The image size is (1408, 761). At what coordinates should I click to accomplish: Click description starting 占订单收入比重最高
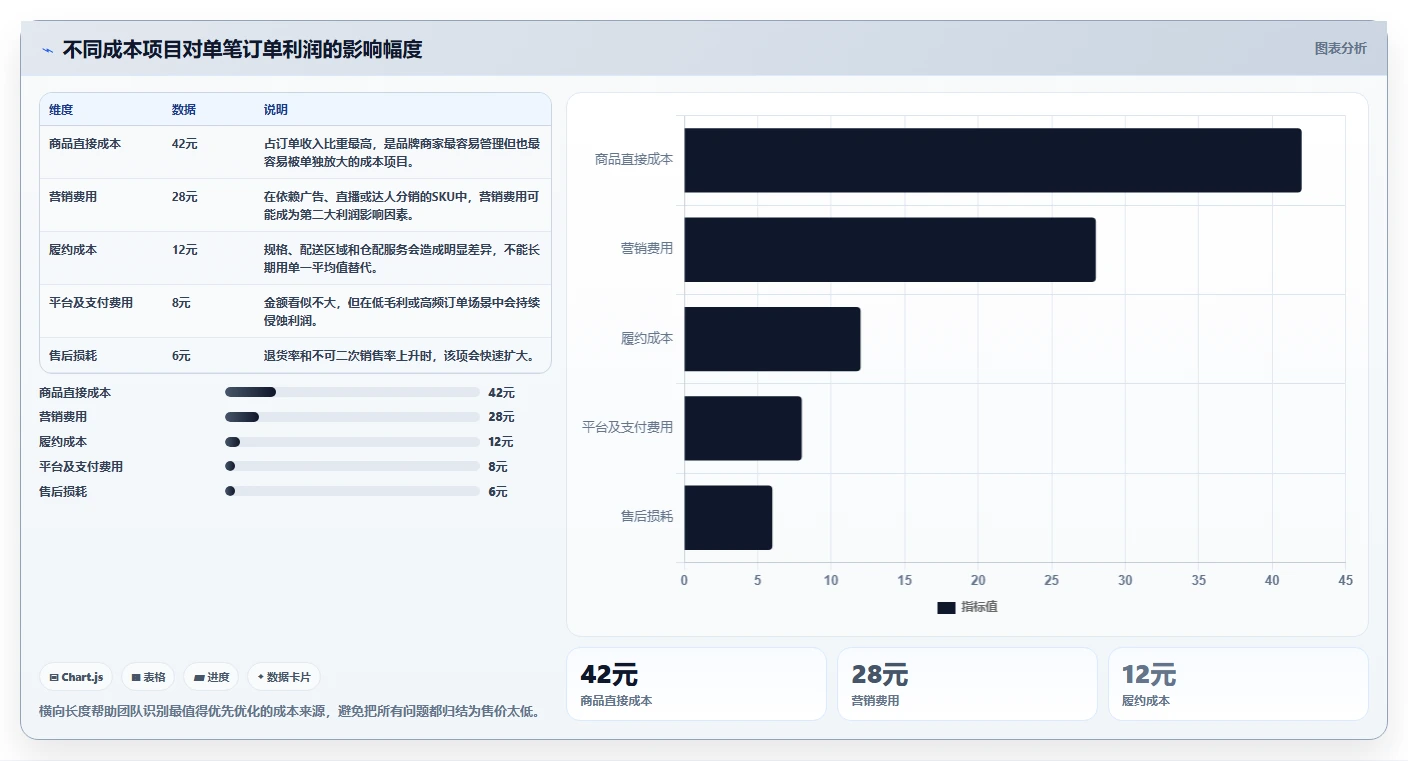tap(402, 152)
